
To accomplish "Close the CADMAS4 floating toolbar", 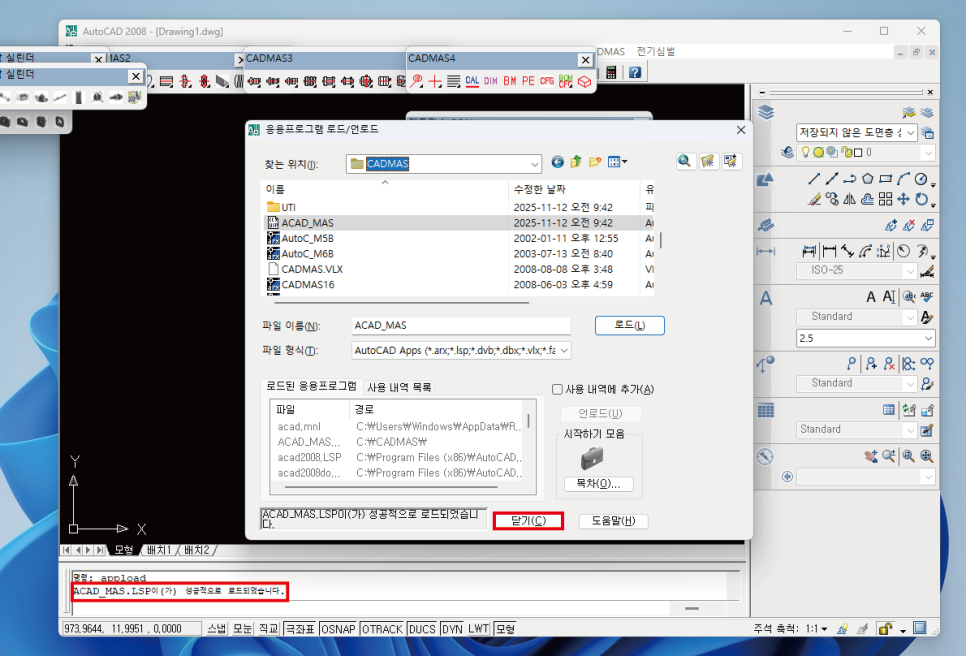I will point(585,60).
